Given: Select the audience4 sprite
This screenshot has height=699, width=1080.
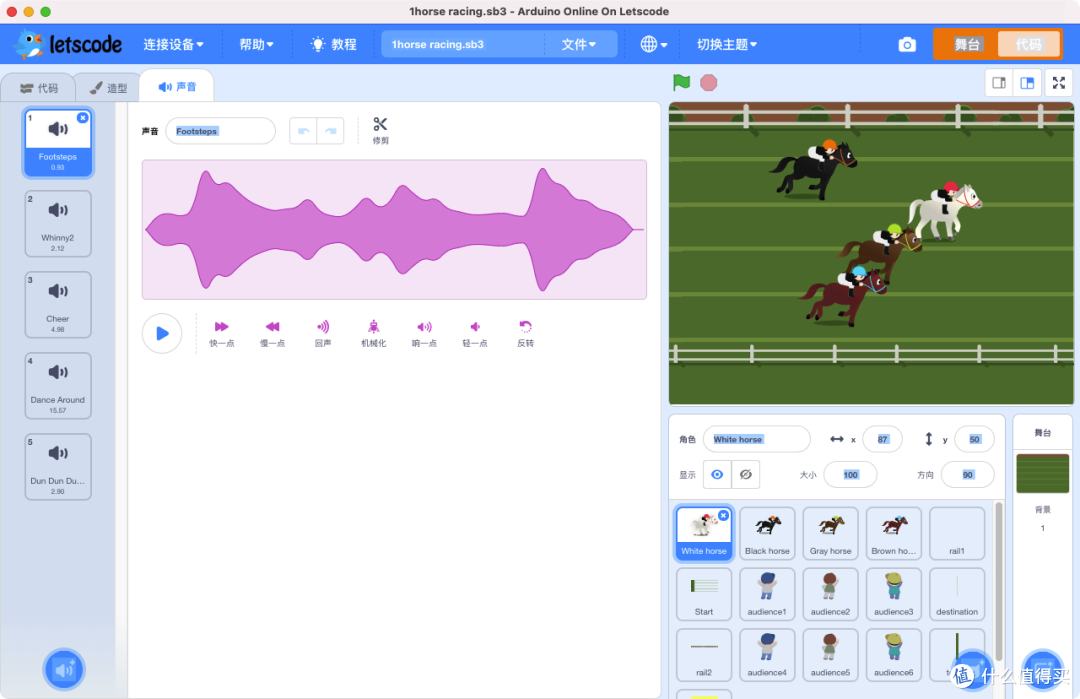Looking at the screenshot, I should pyautogui.click(x=767, y=654).
